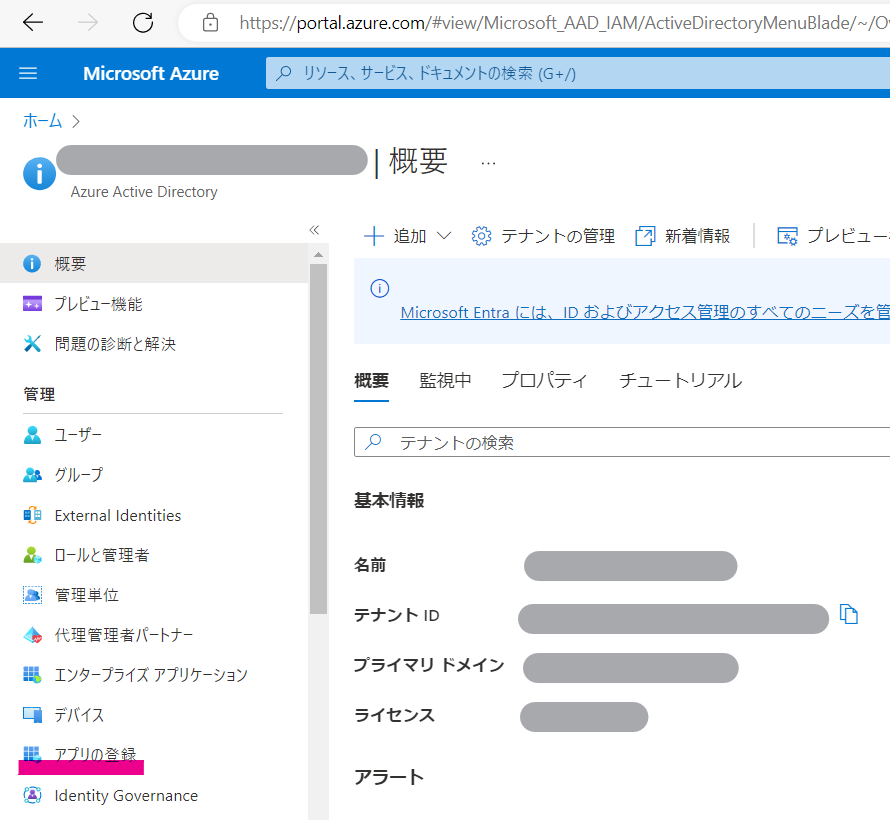Click the 問題の診断と解決 wrench icon

coord(32,344)
